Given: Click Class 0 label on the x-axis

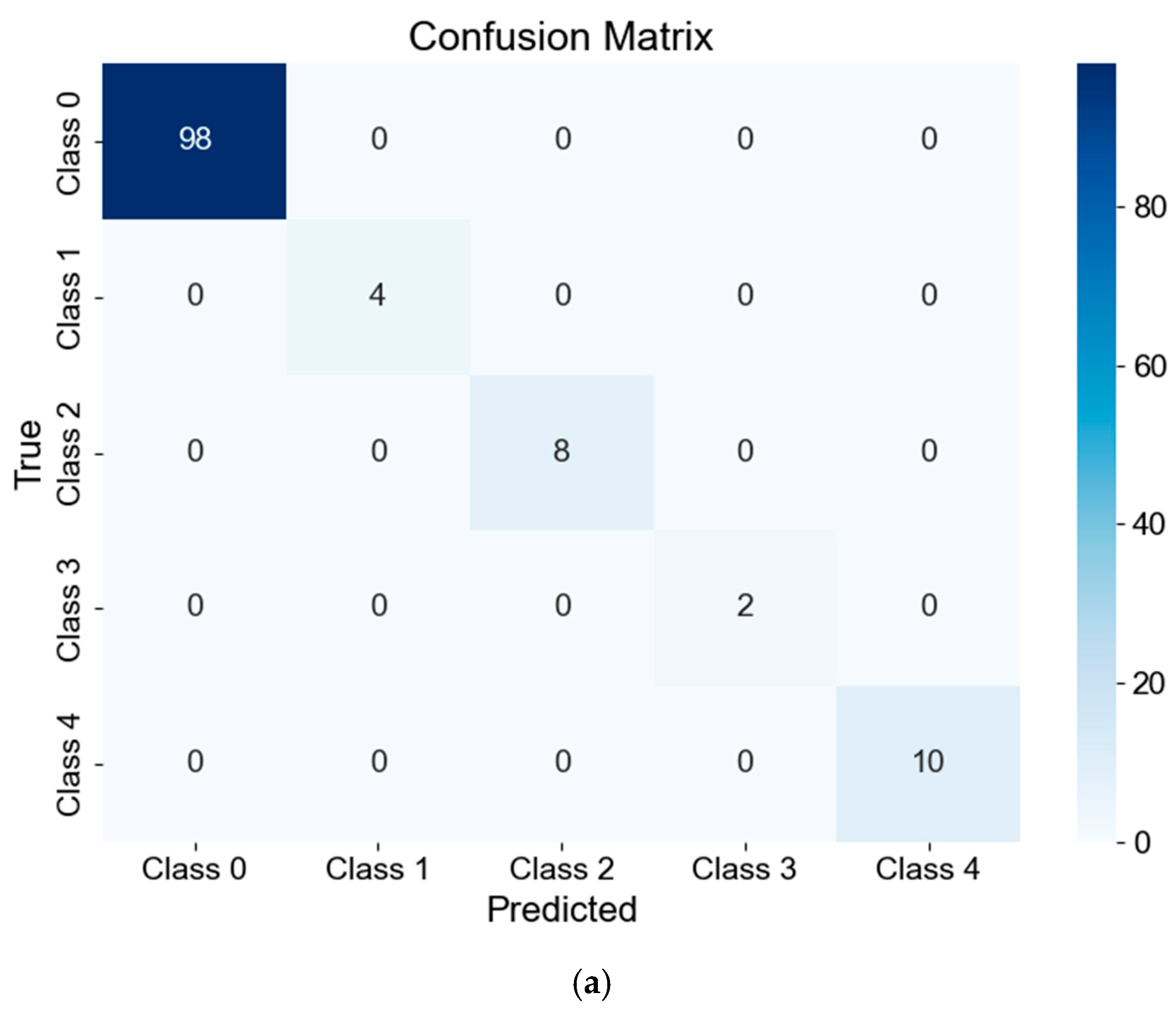Looking at the screenshot, I should click(194, 869).
